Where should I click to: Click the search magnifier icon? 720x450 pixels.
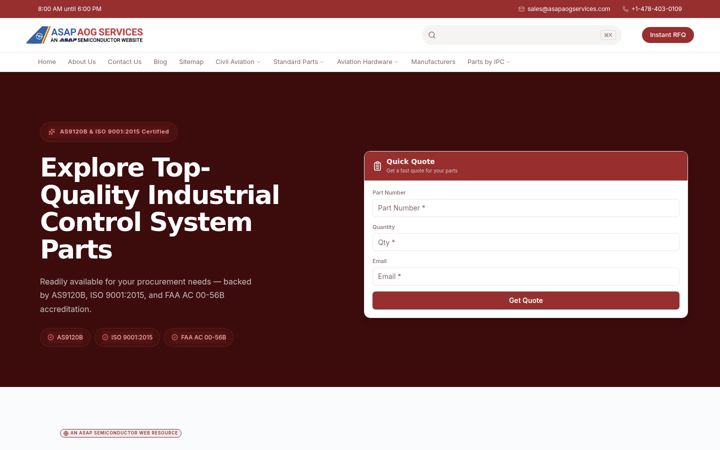[432, 35]
